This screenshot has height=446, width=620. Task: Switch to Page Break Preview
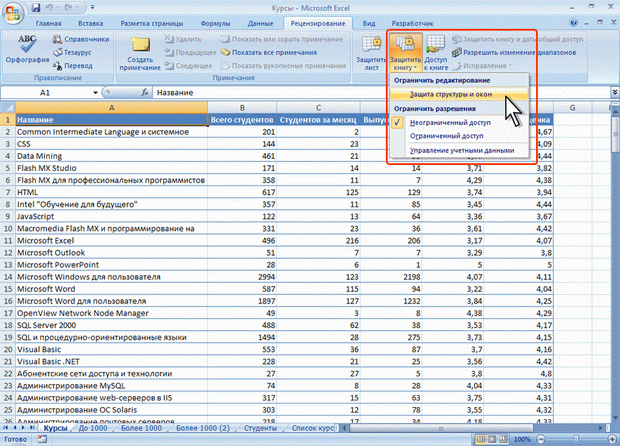click(x=504, y=439)
